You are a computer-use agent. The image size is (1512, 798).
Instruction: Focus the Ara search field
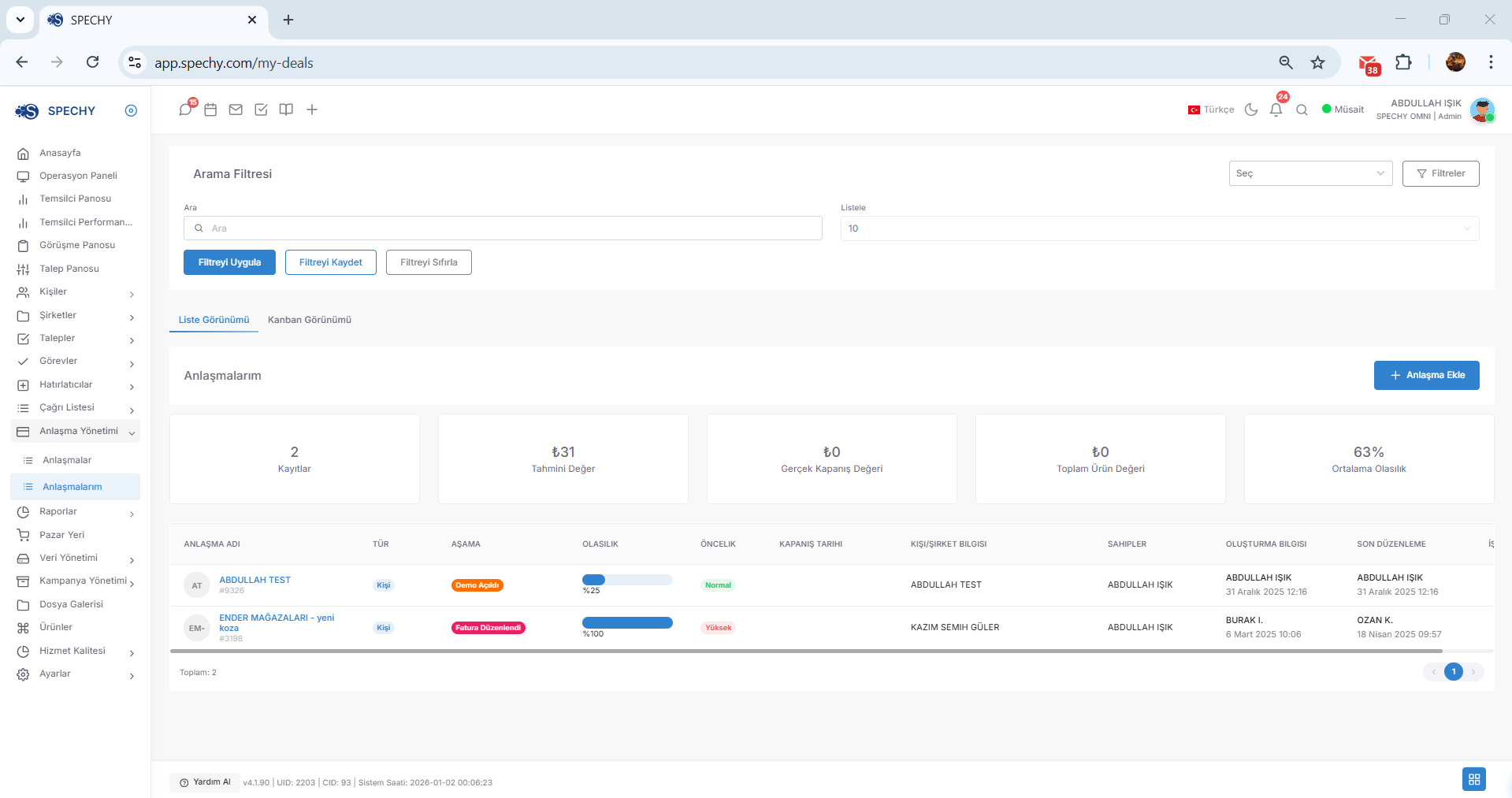pos(503,228)
